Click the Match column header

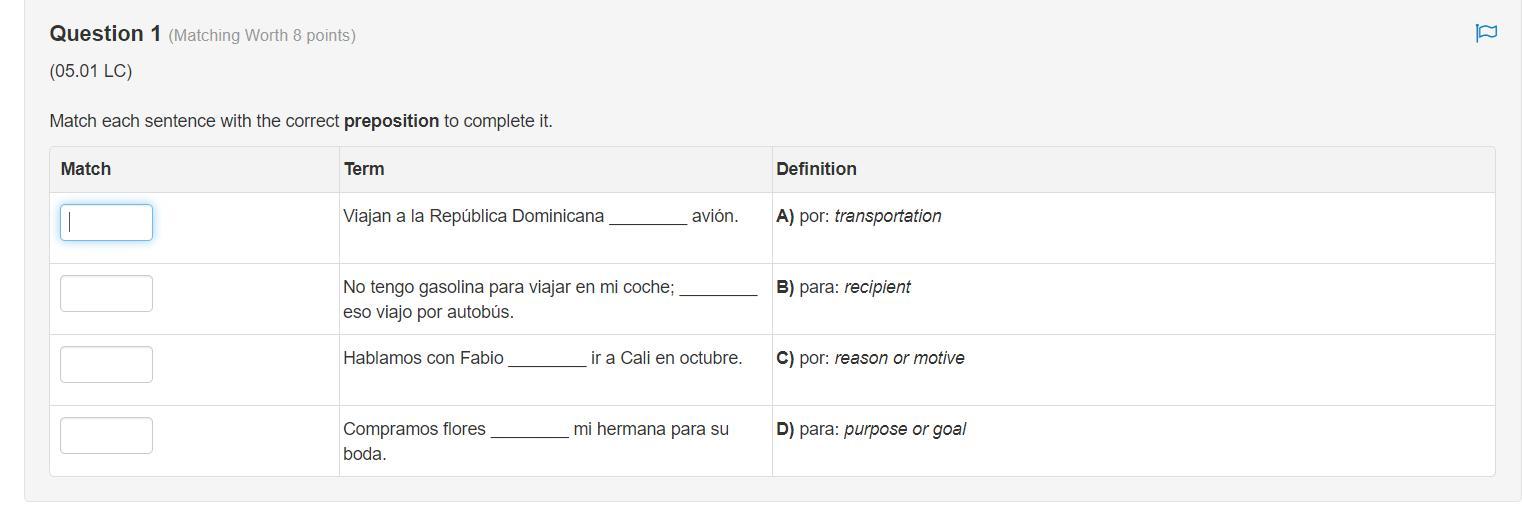point(86,169)
